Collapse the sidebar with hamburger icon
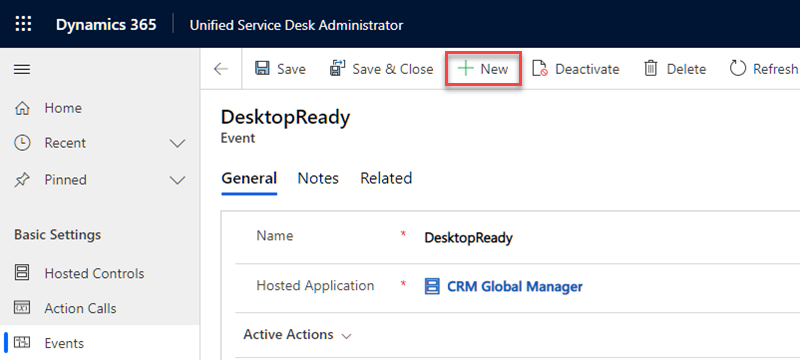The width and height of the screenshot is (800, 360). pos(22,69)
